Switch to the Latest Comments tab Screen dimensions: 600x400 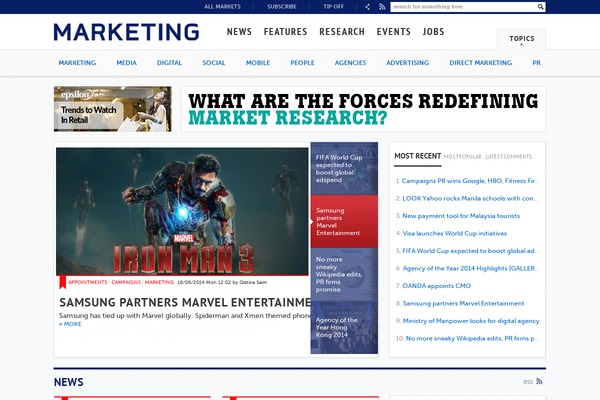coord(508,157)
